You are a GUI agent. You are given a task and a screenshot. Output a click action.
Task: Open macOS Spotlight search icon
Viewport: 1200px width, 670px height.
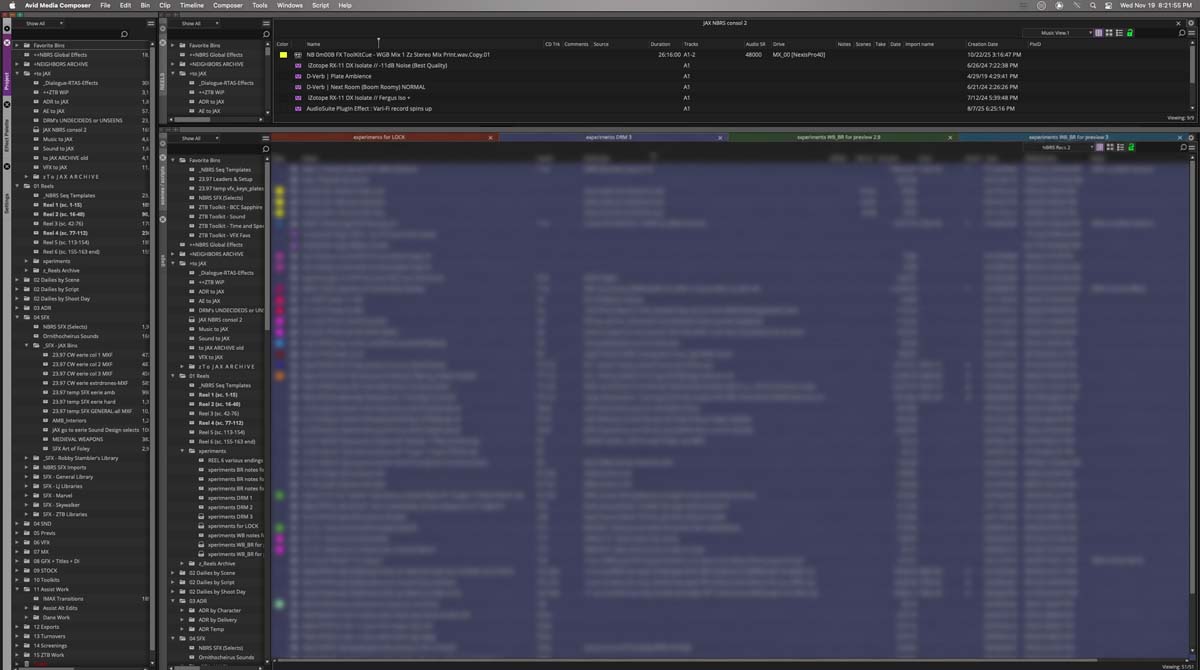[1094, 5]
